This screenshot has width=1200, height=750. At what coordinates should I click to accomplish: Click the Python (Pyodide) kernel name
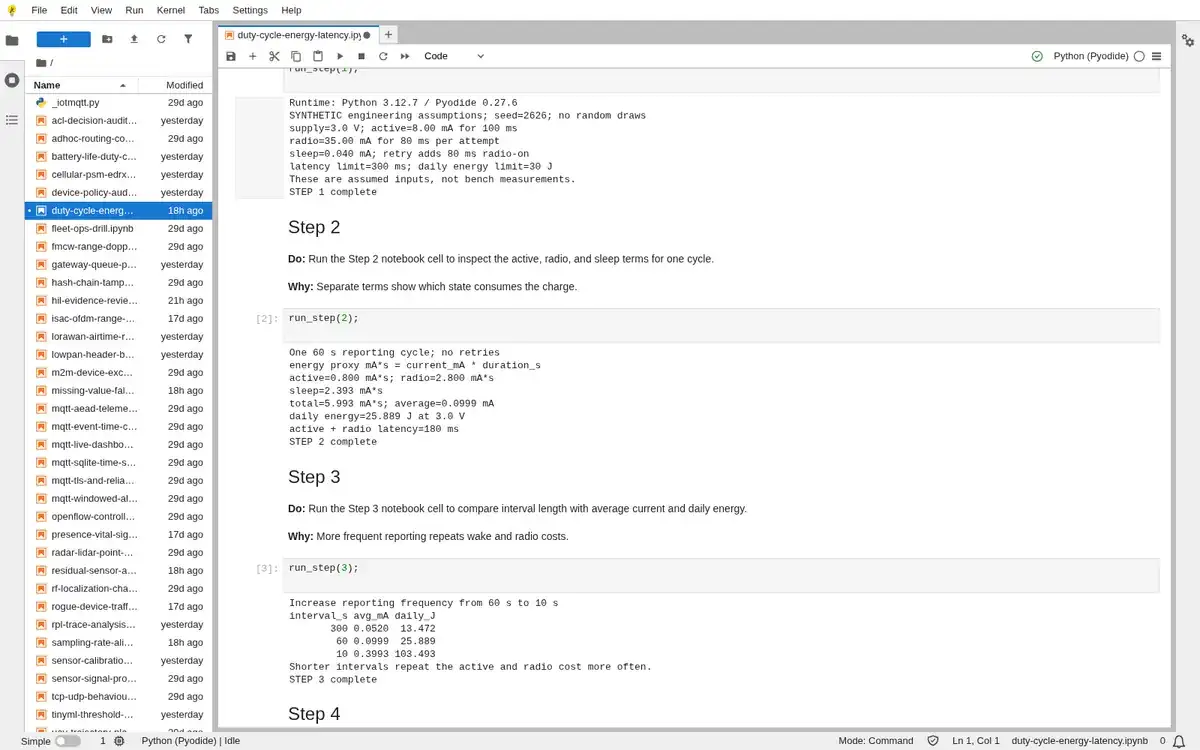[x=1091, y=56]
